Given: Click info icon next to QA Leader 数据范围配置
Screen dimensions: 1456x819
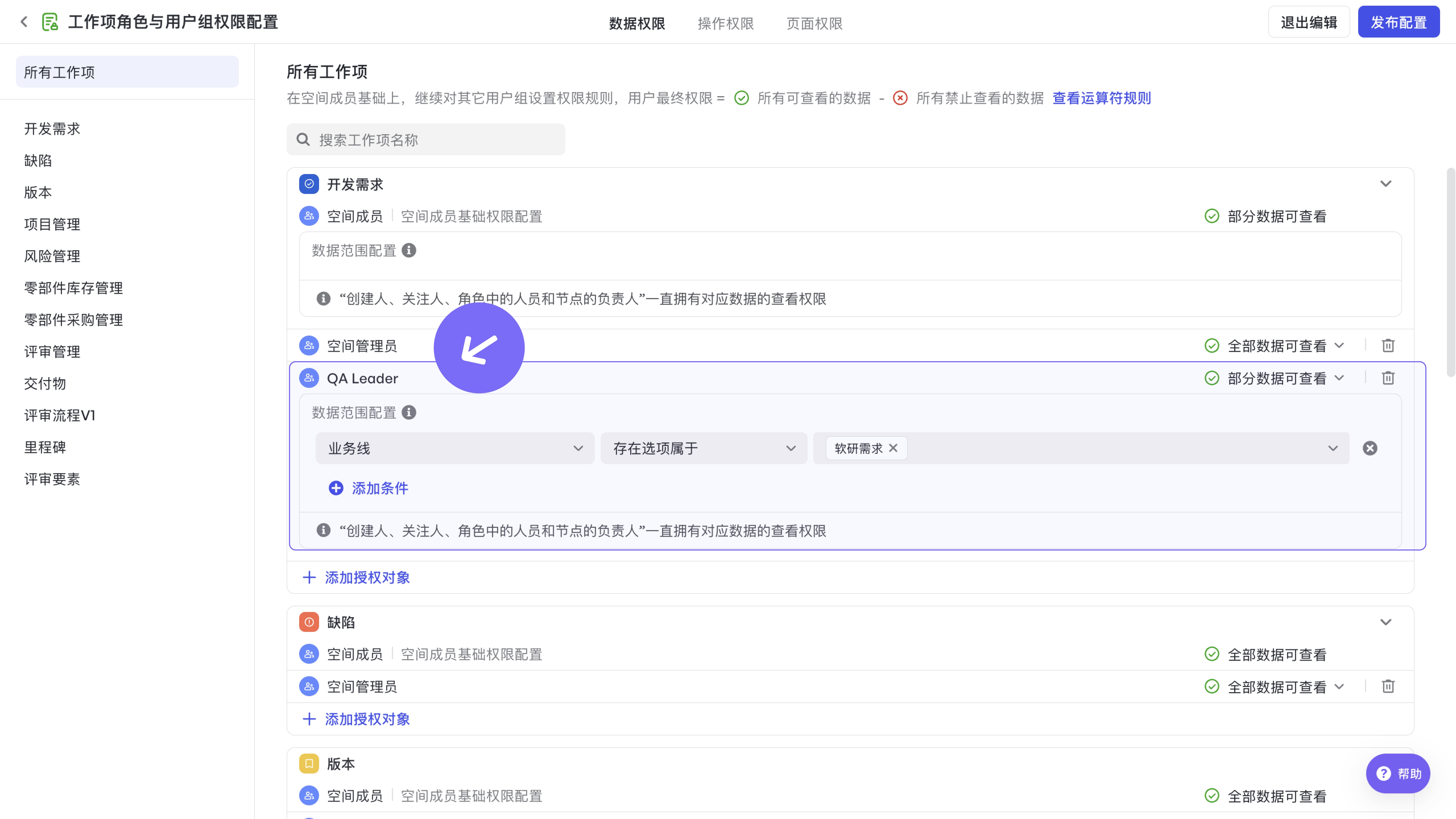Looking at the screenshot, I should (x=409, y=413).
